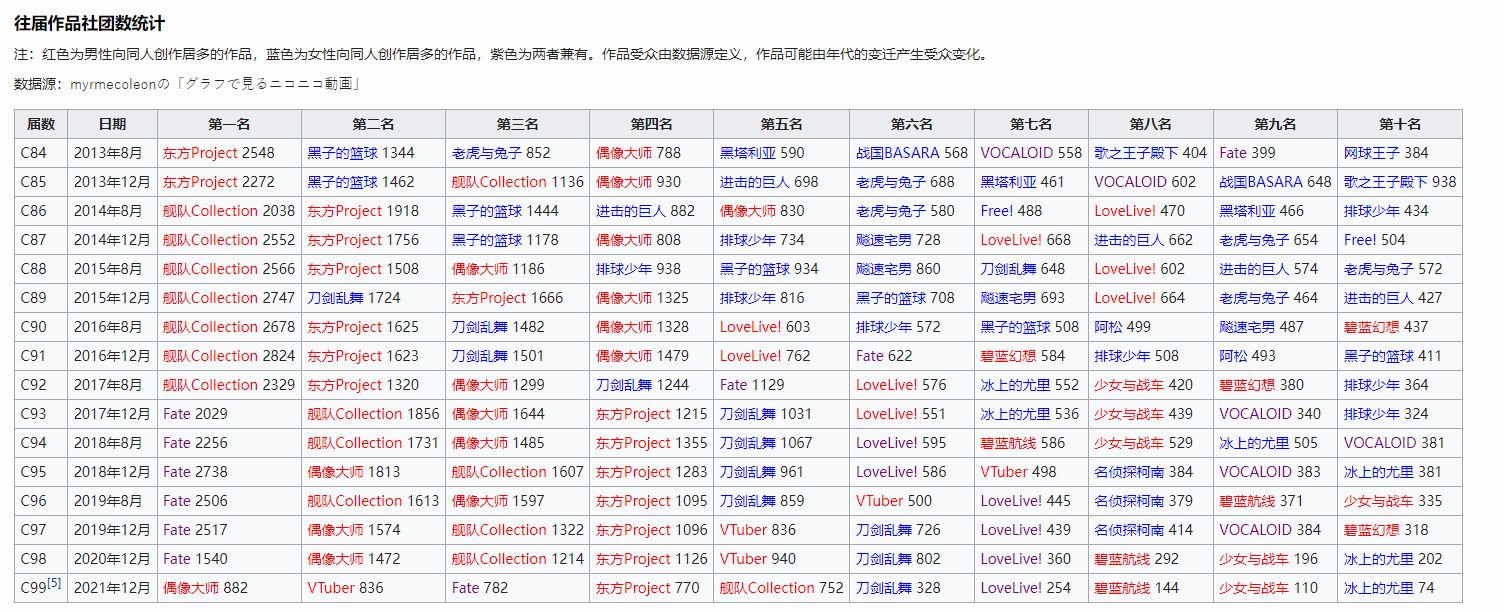Select the 2021年12月 date cell
This screenshot has height=612, width=1504.
pyautogui.click(x=113, y=588)
